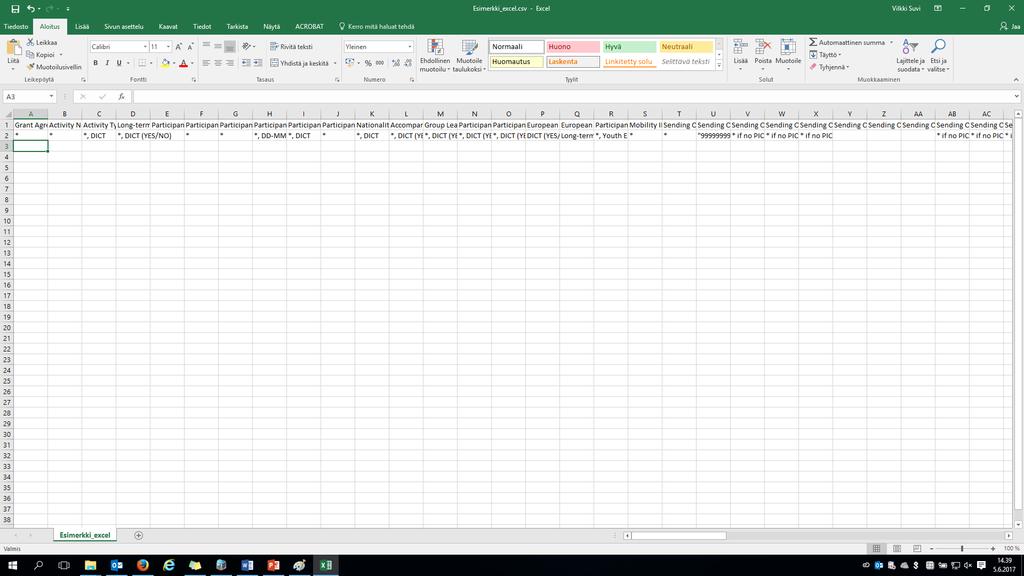Align cell text to the left
This screenshot has width=1024, height=576.
206,63
